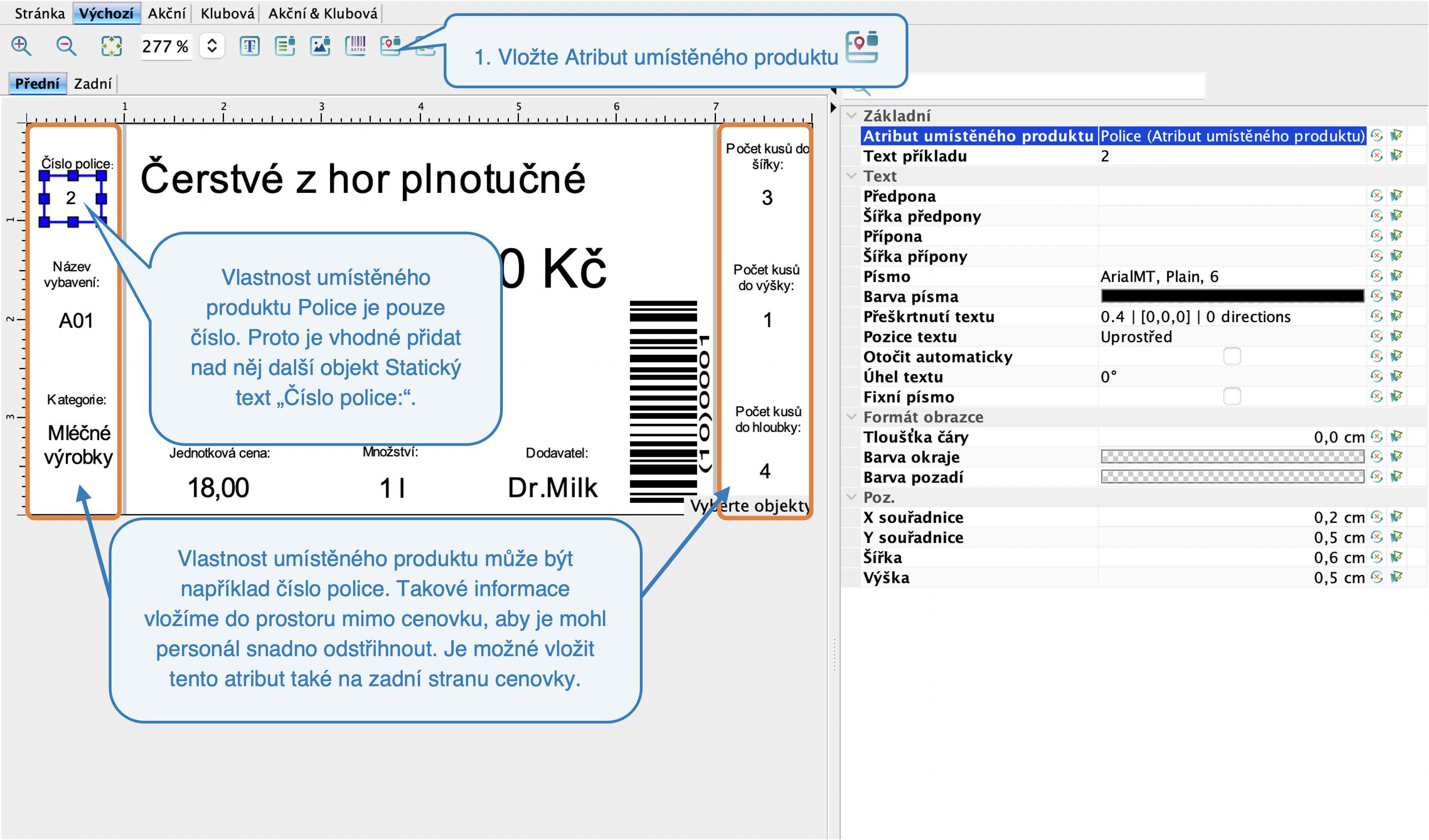
Task: Collapse the Základní section
Action: click(x=851, y=116)
